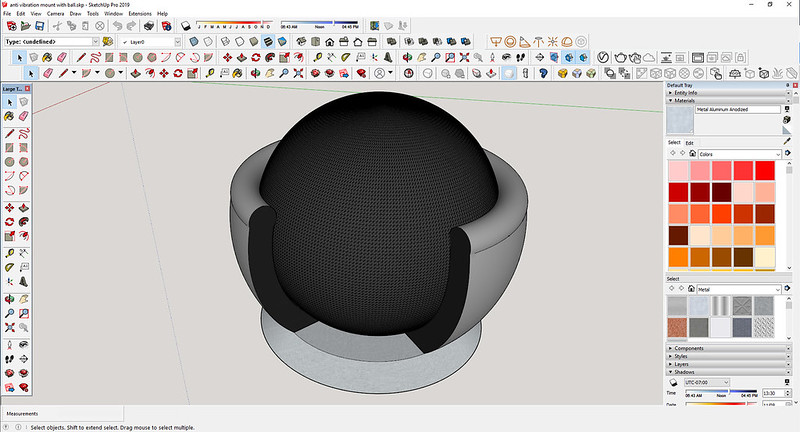
Task: Toggle Monochrome face style
Action: click(282, 41)
